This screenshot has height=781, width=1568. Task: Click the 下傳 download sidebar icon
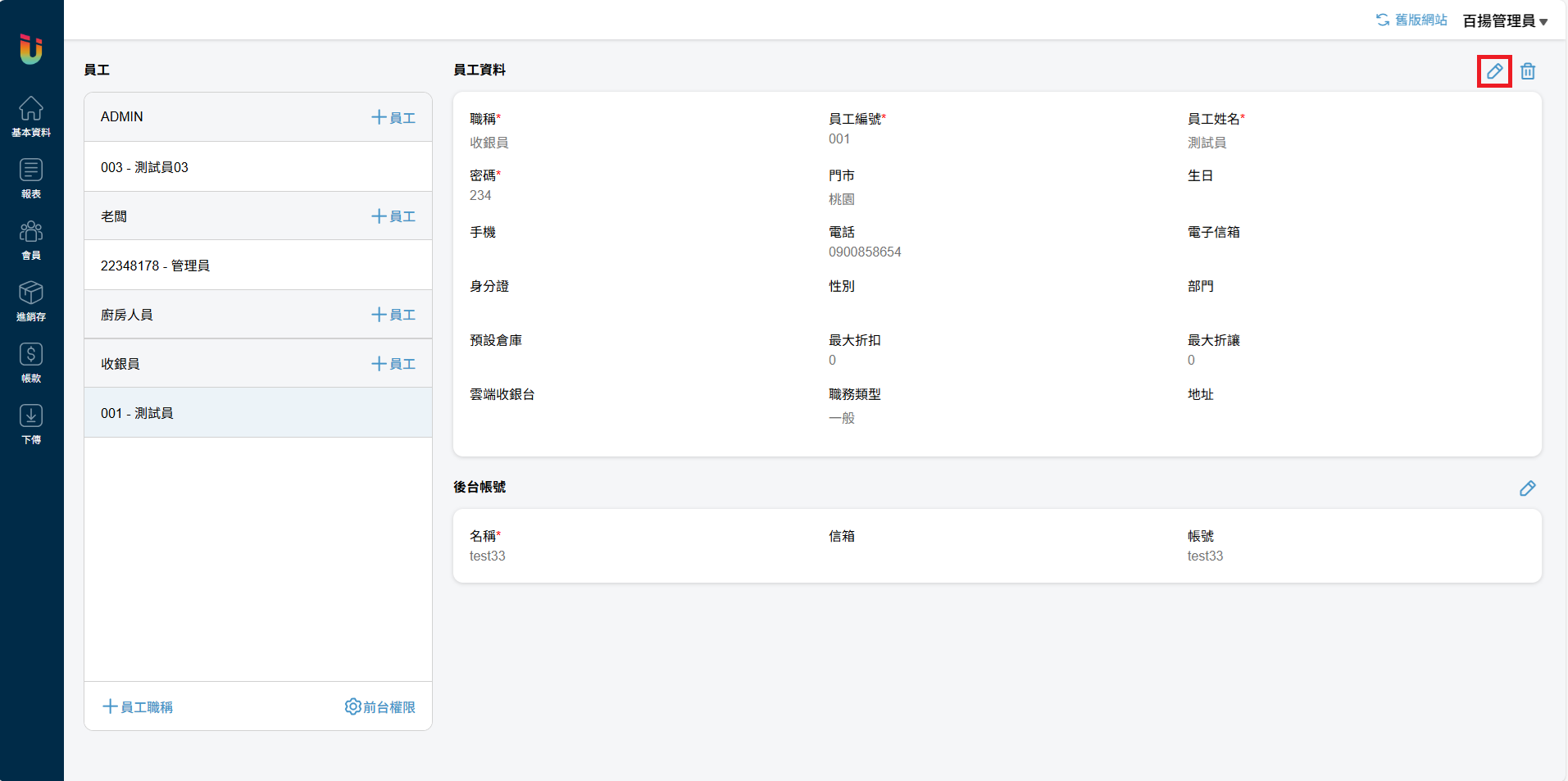click(x=31, y=424)
